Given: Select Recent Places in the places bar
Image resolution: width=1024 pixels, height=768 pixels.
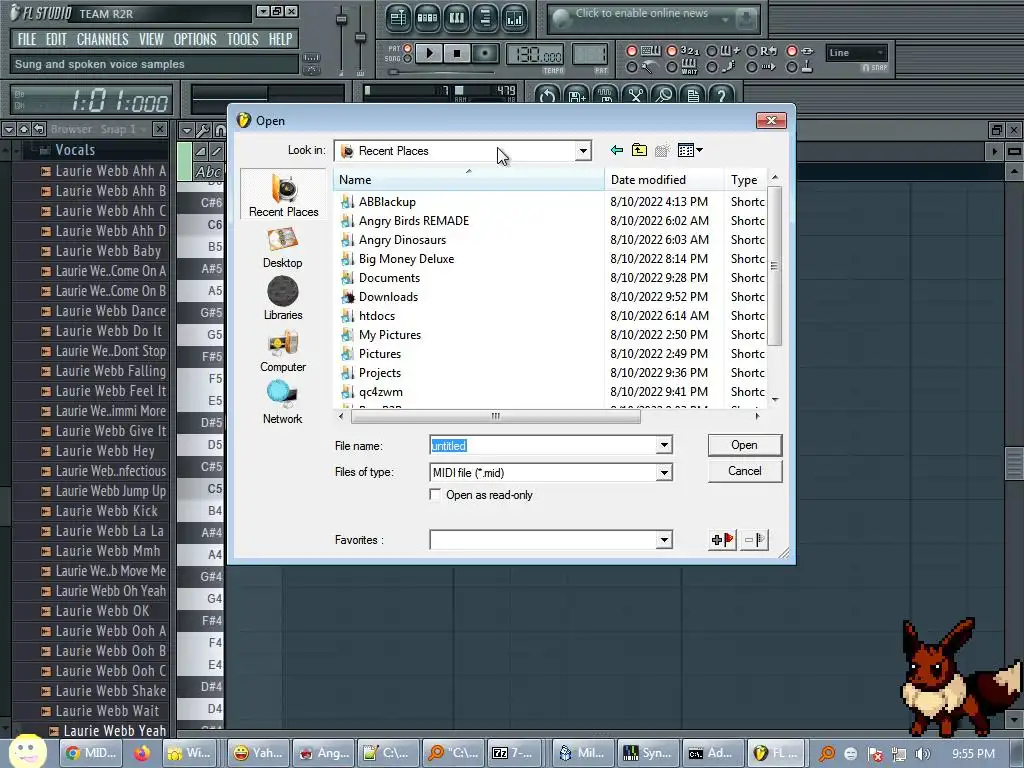Looking at the screenshot, I should point(283,195).
